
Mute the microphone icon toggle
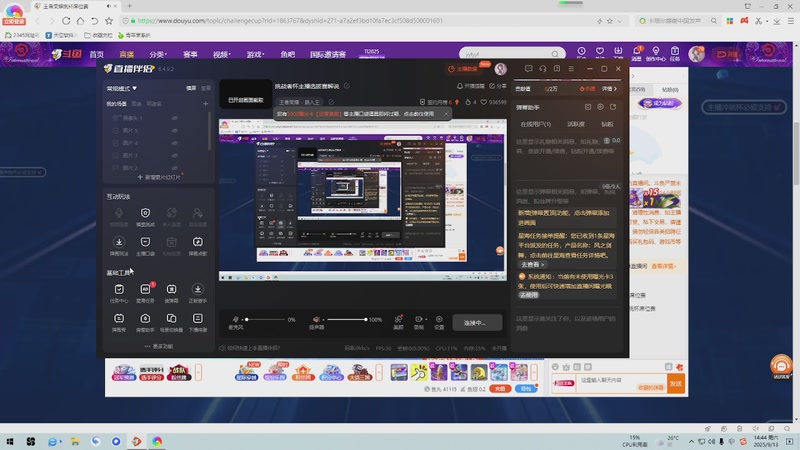(x=235, y=319)
